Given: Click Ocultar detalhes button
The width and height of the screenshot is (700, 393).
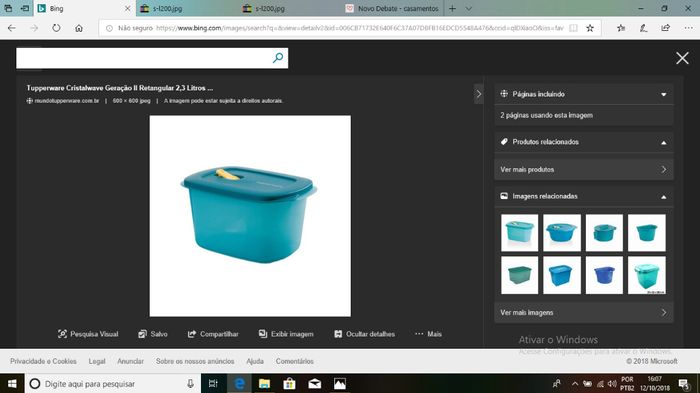Looking at the screenshot, I should (364, 334).
